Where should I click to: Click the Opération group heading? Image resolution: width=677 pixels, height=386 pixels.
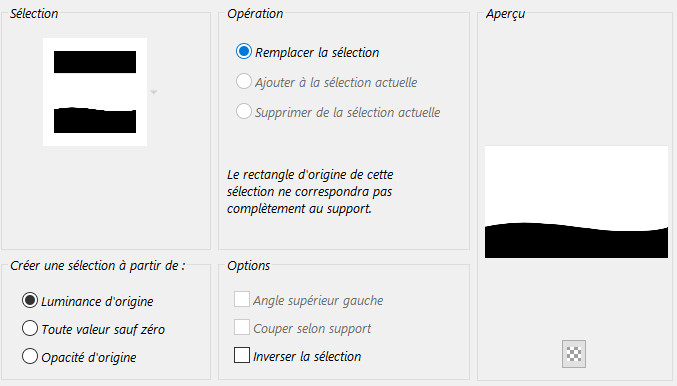(255, 14)
